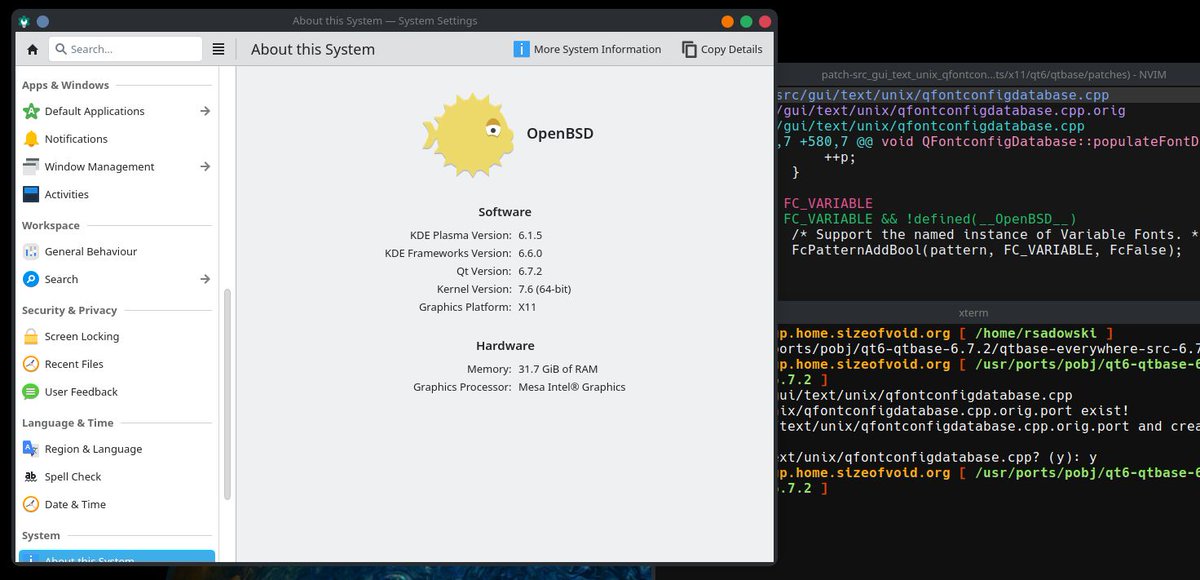This screenshot has height=580, width=1200.
Task: Click the KDE Plasma Version value 6.1.5
Action: 530,235
